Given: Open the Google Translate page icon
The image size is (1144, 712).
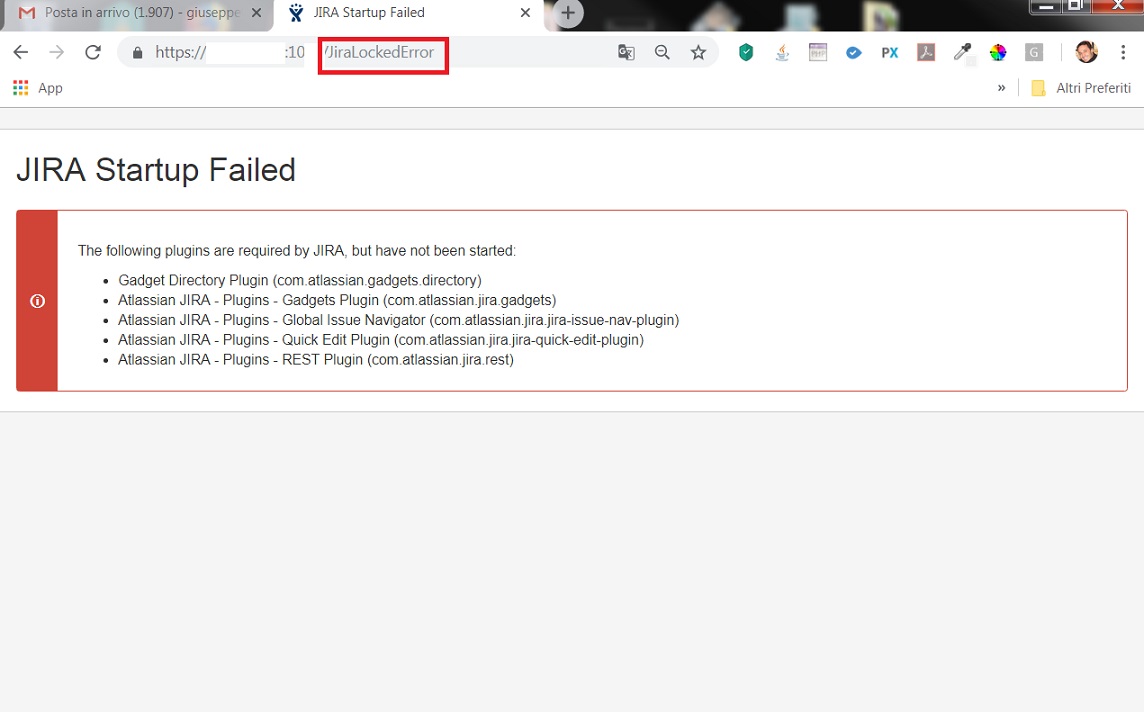Looking at the screenshot, I should pyautogui.click(x=626, y=53).
